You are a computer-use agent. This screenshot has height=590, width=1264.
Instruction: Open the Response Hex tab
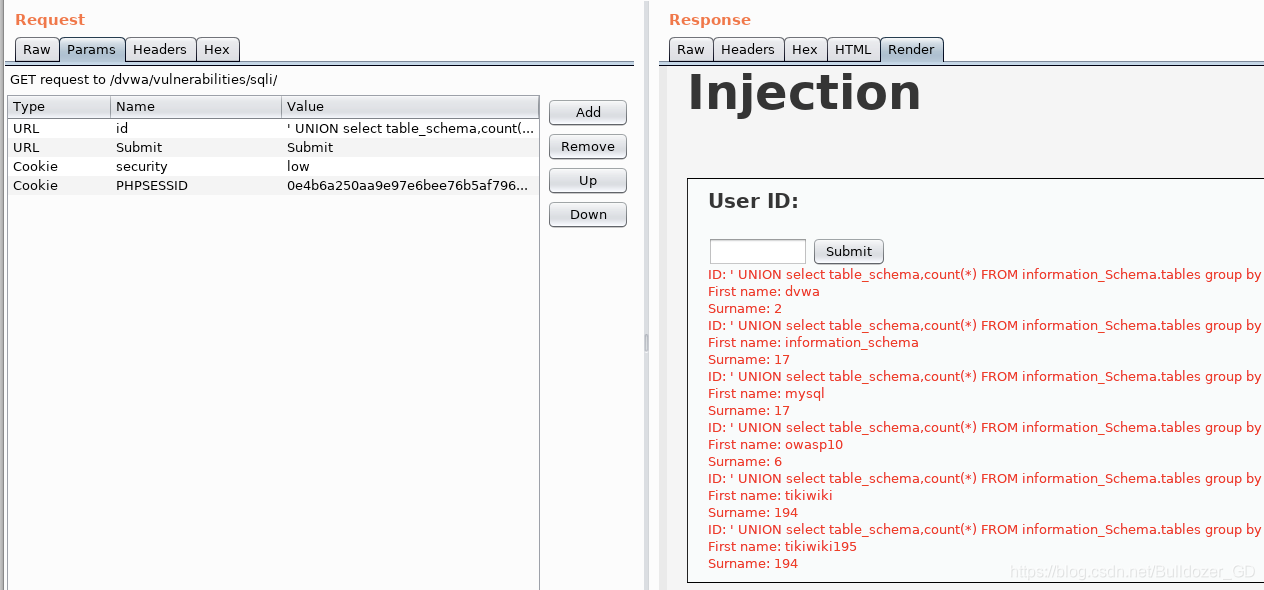[x=805, y=49]
